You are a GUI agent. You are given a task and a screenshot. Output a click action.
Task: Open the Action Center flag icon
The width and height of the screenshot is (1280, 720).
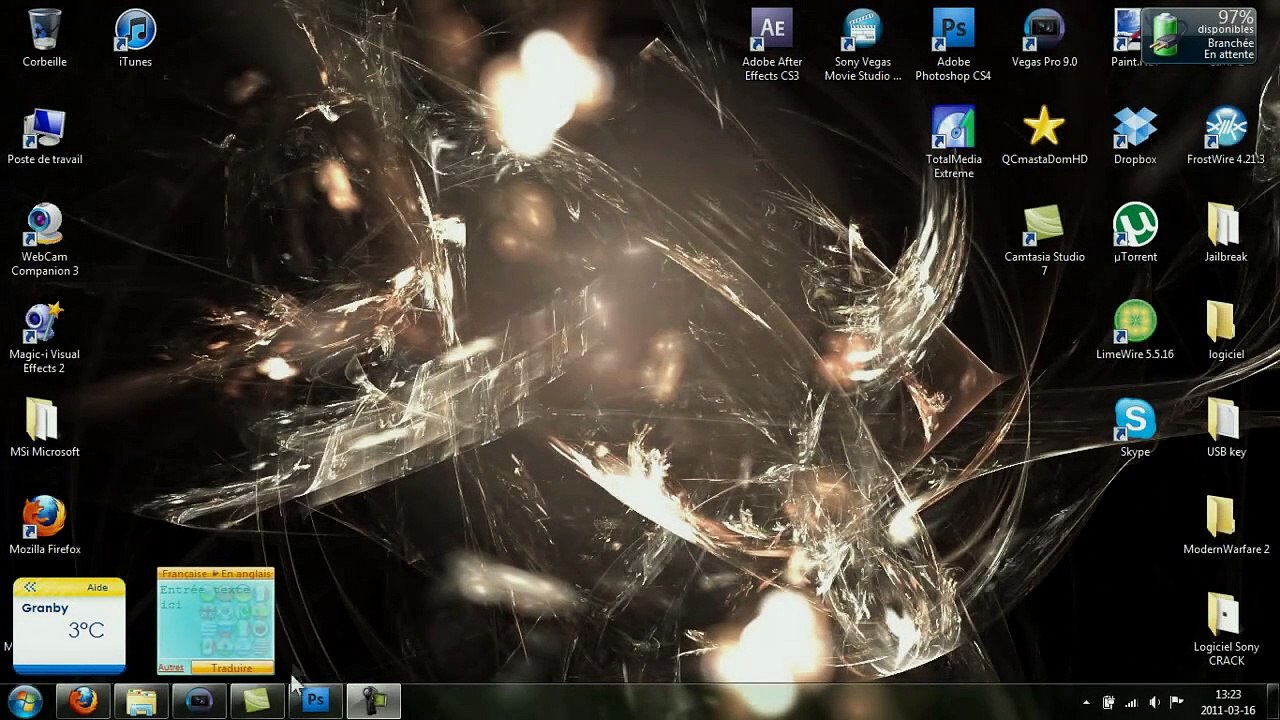click(1177, 702)
